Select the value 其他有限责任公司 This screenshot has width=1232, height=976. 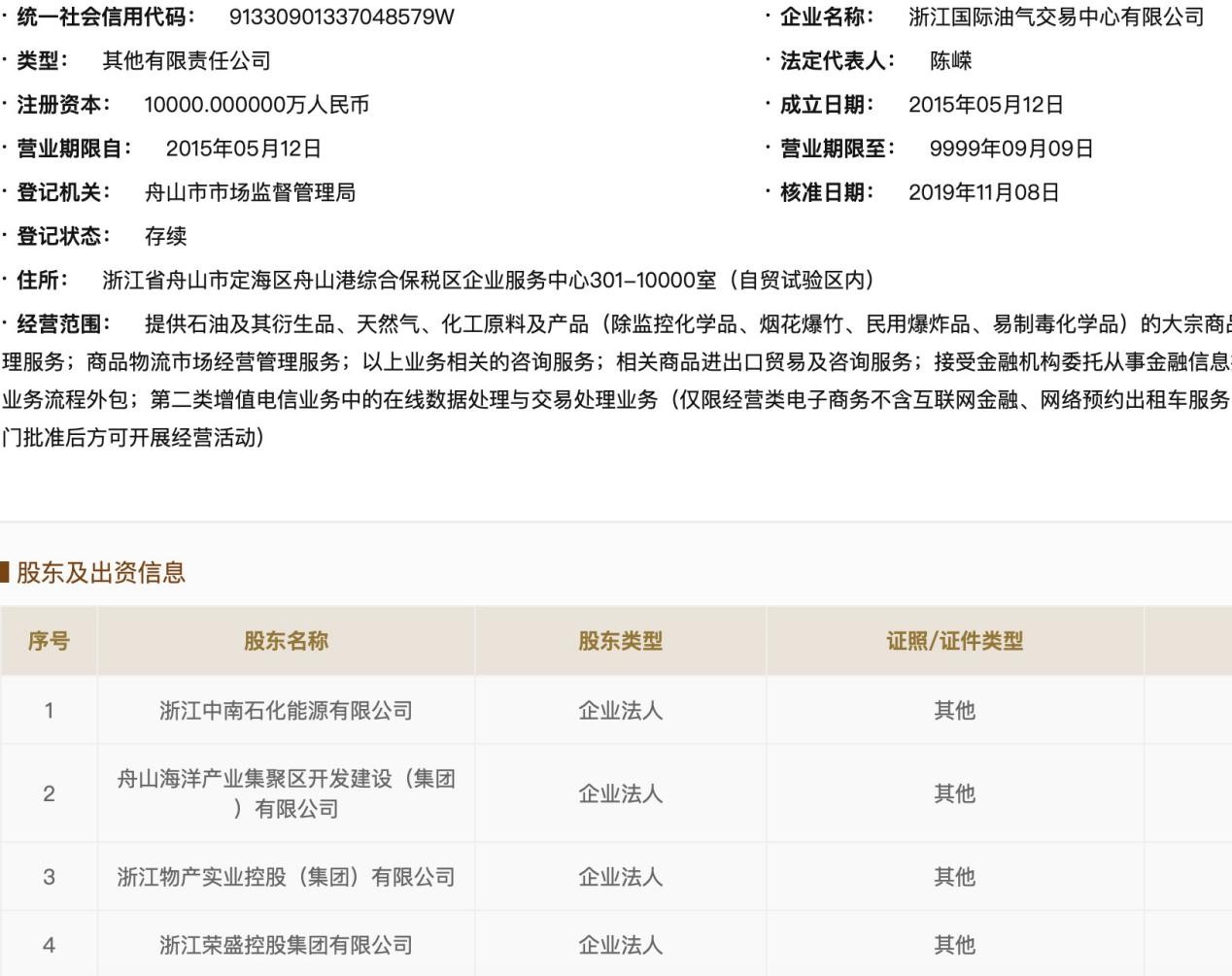[x=187, y=60]
